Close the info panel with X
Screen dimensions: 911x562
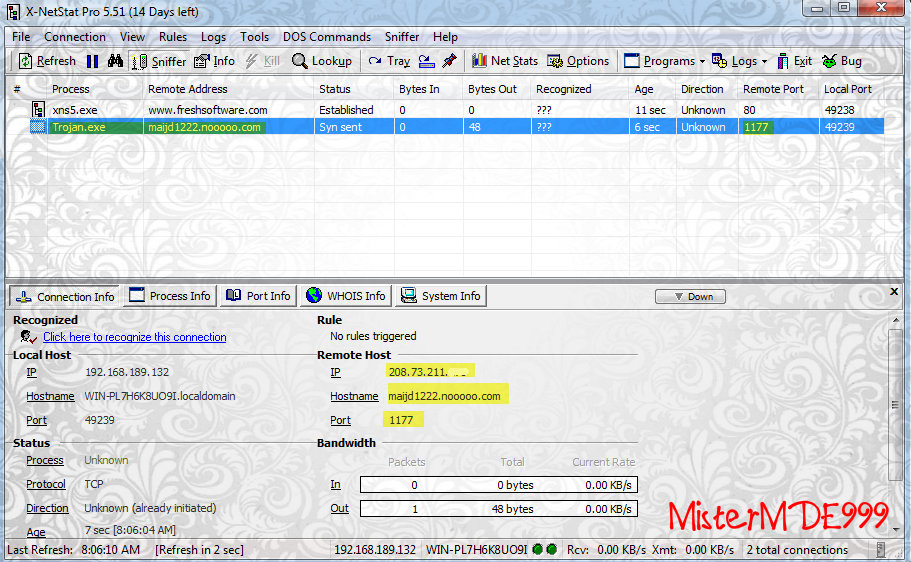pyautogui.click(x=894, y=292)
